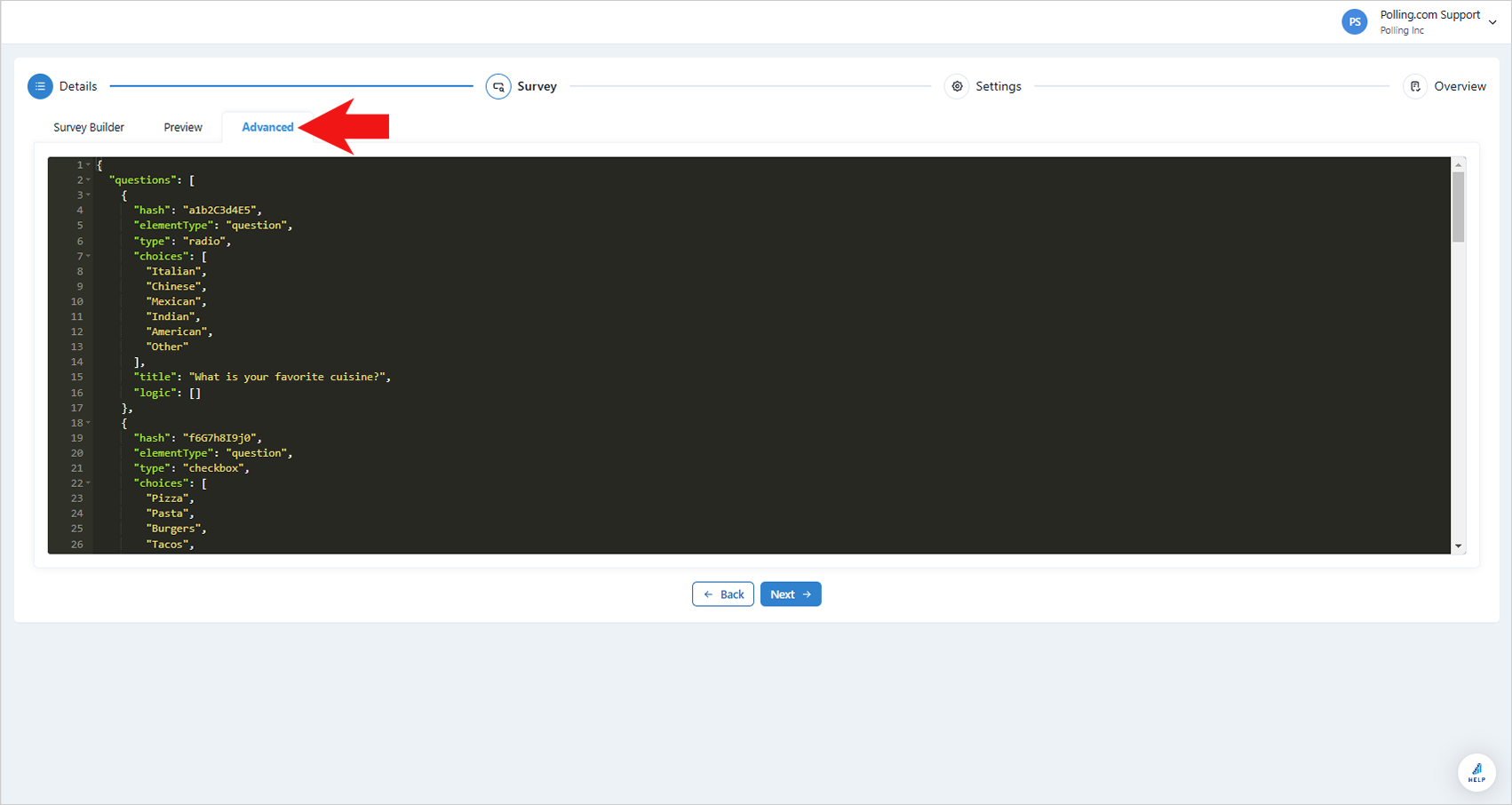This screenshot has height=805, width=1512.
Task: Click the "logic": [] line
Action: (x=167, y=393)
